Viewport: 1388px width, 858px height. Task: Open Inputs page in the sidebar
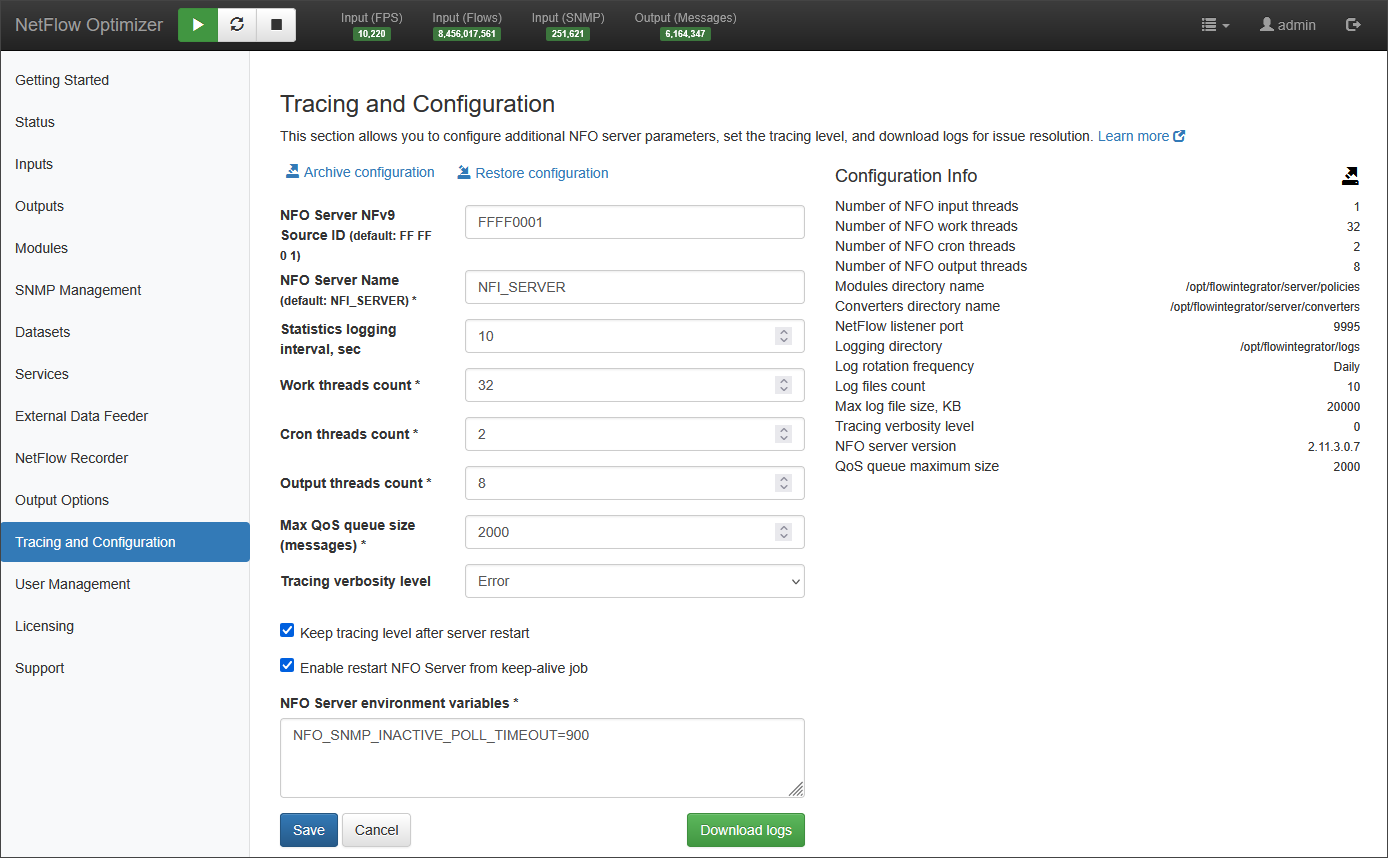click(x=125, y=164)
